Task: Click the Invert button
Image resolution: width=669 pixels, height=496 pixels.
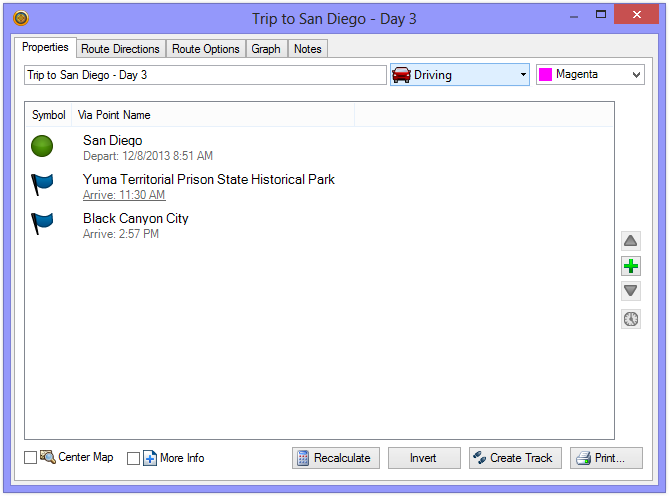Action: click(424, 458)
